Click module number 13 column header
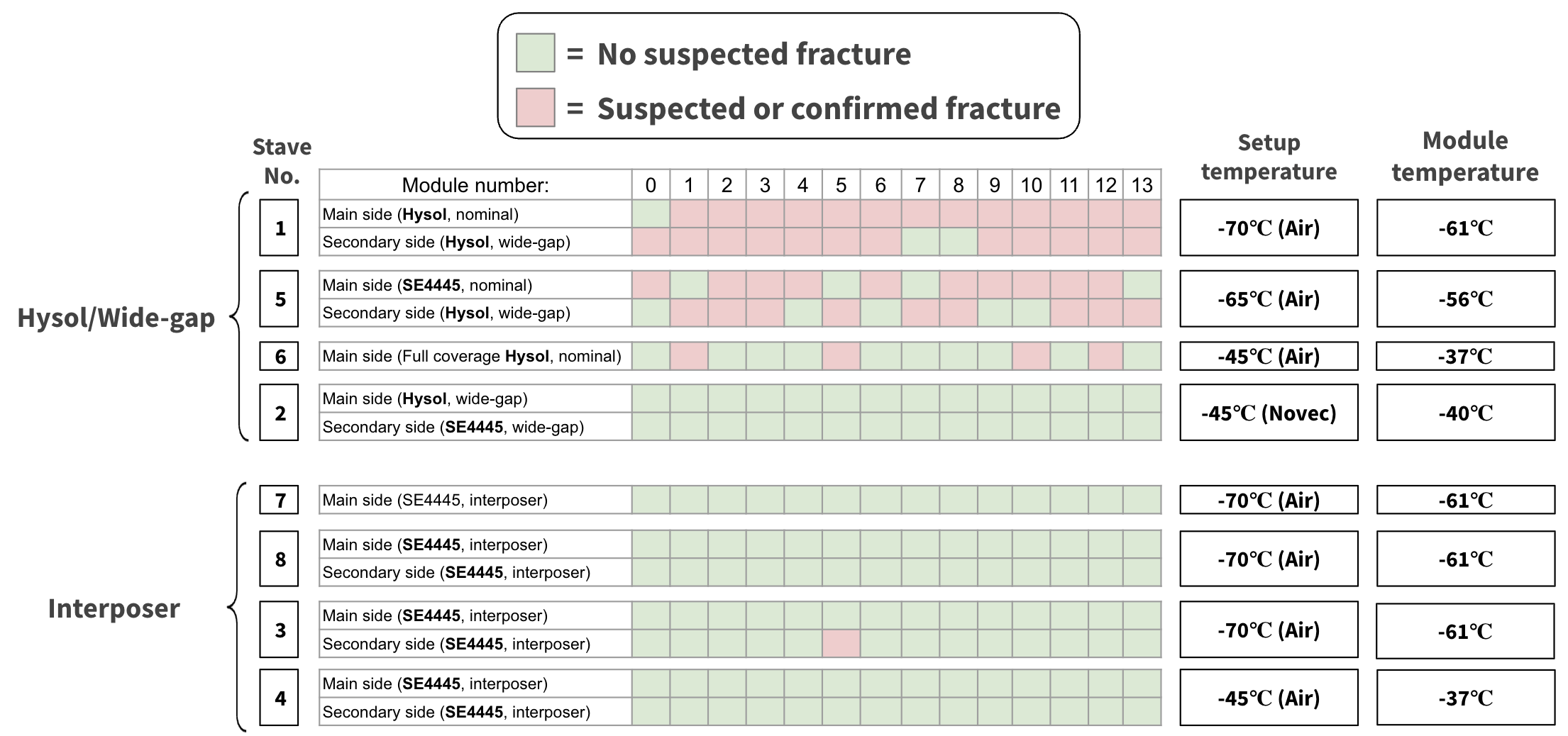1568x736 pixels. (x=1142, y=185)
